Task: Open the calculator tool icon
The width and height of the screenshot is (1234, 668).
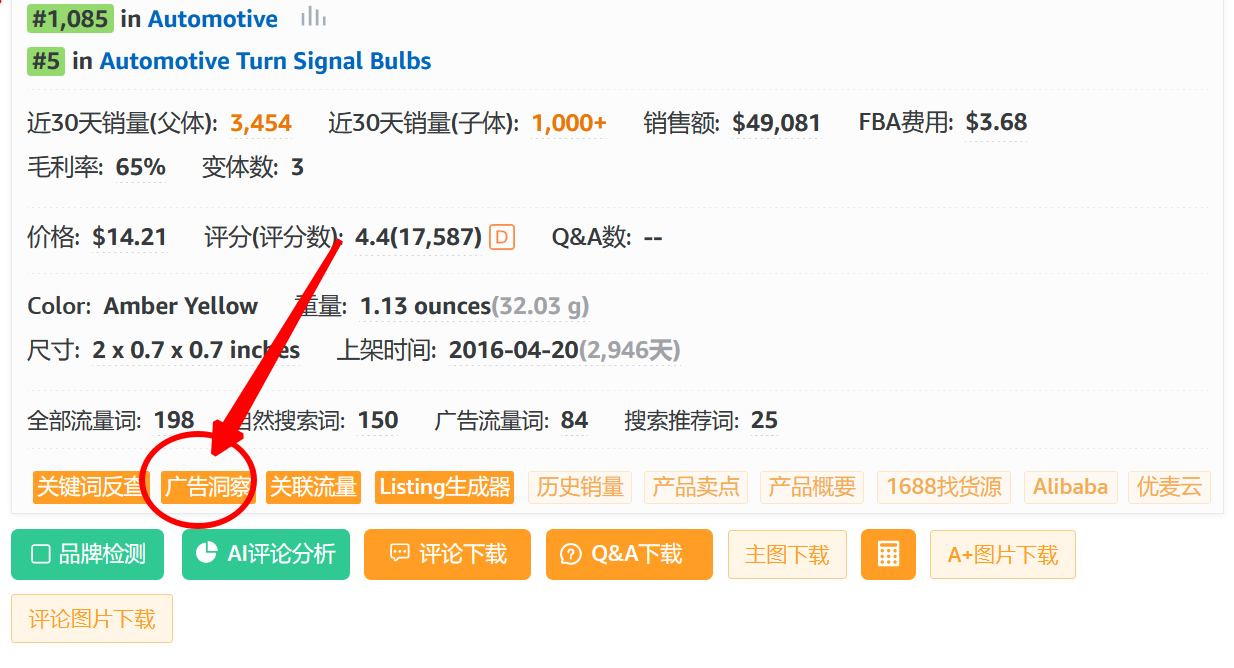Action: point(888,554)
